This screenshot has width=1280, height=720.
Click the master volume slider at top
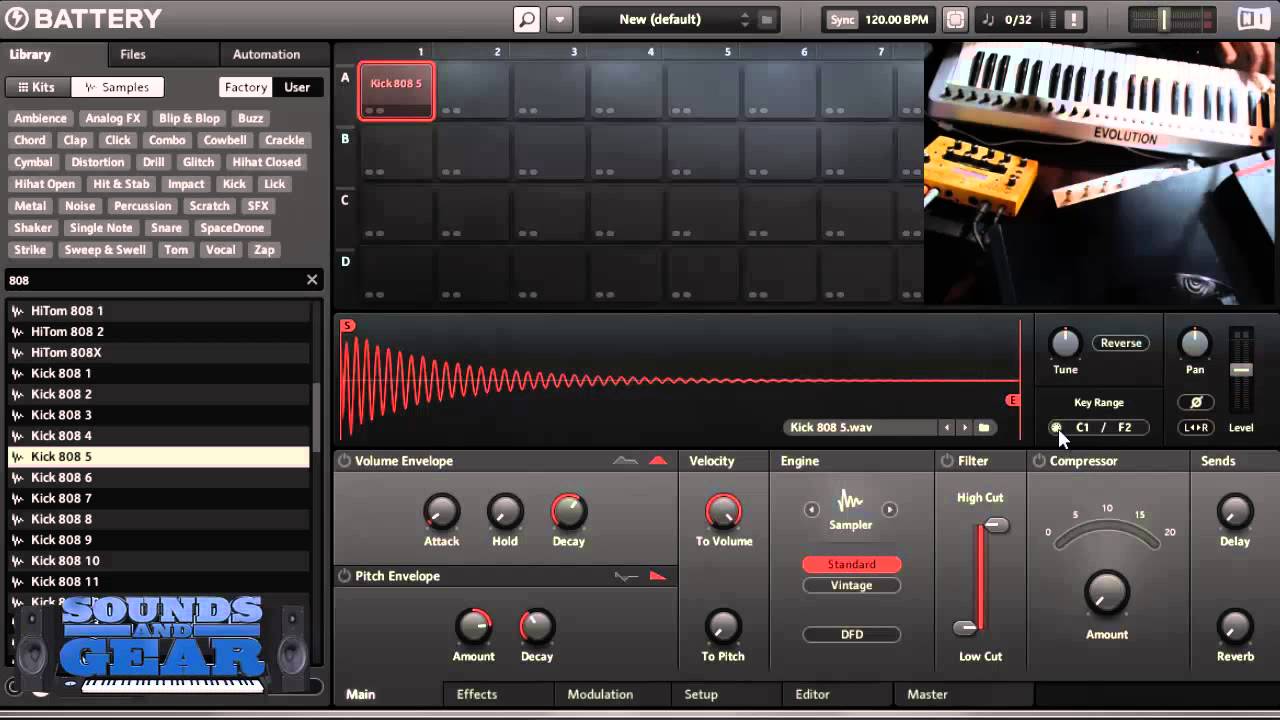(x=1163, y=19)
